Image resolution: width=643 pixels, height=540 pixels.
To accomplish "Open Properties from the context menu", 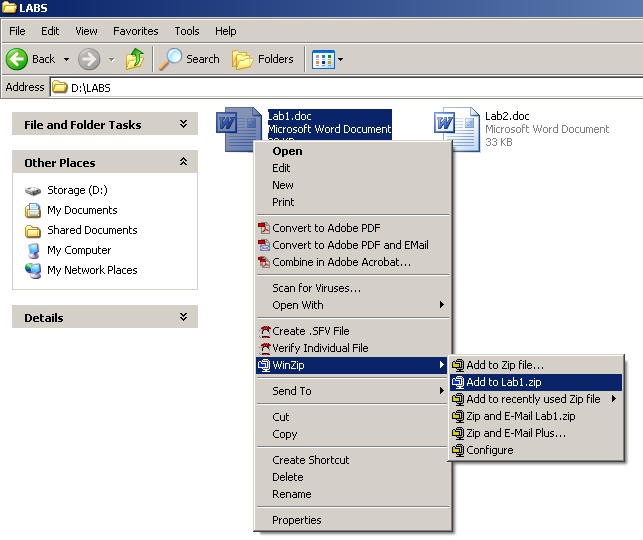I will click(x=353, y=520).
